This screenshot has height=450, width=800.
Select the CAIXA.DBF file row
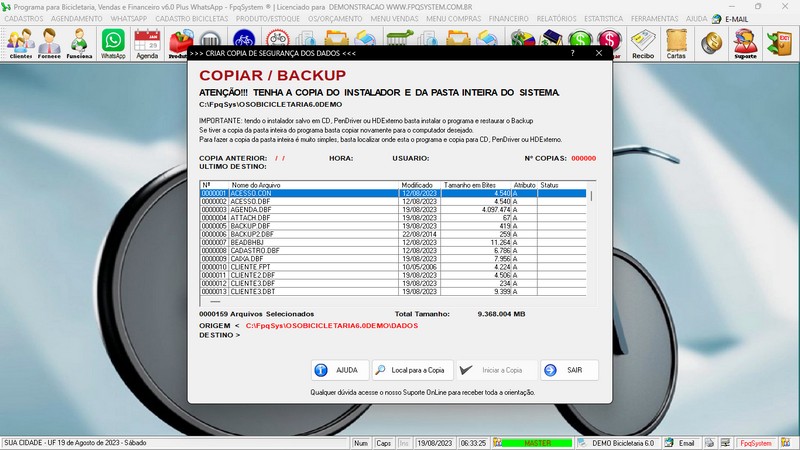tap(393, 259)
